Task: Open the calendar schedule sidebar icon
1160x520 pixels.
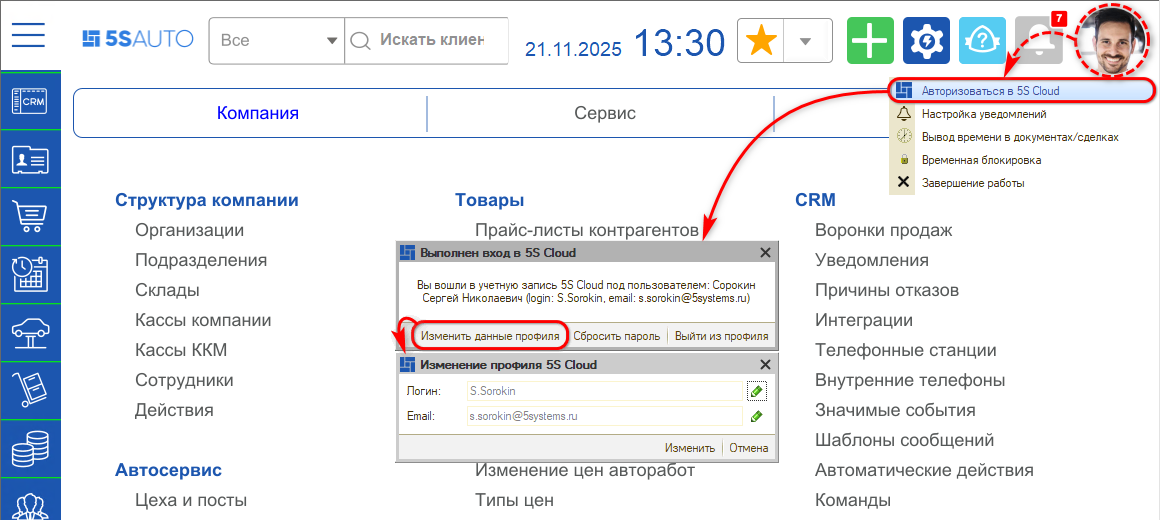Action: [30, 274]
